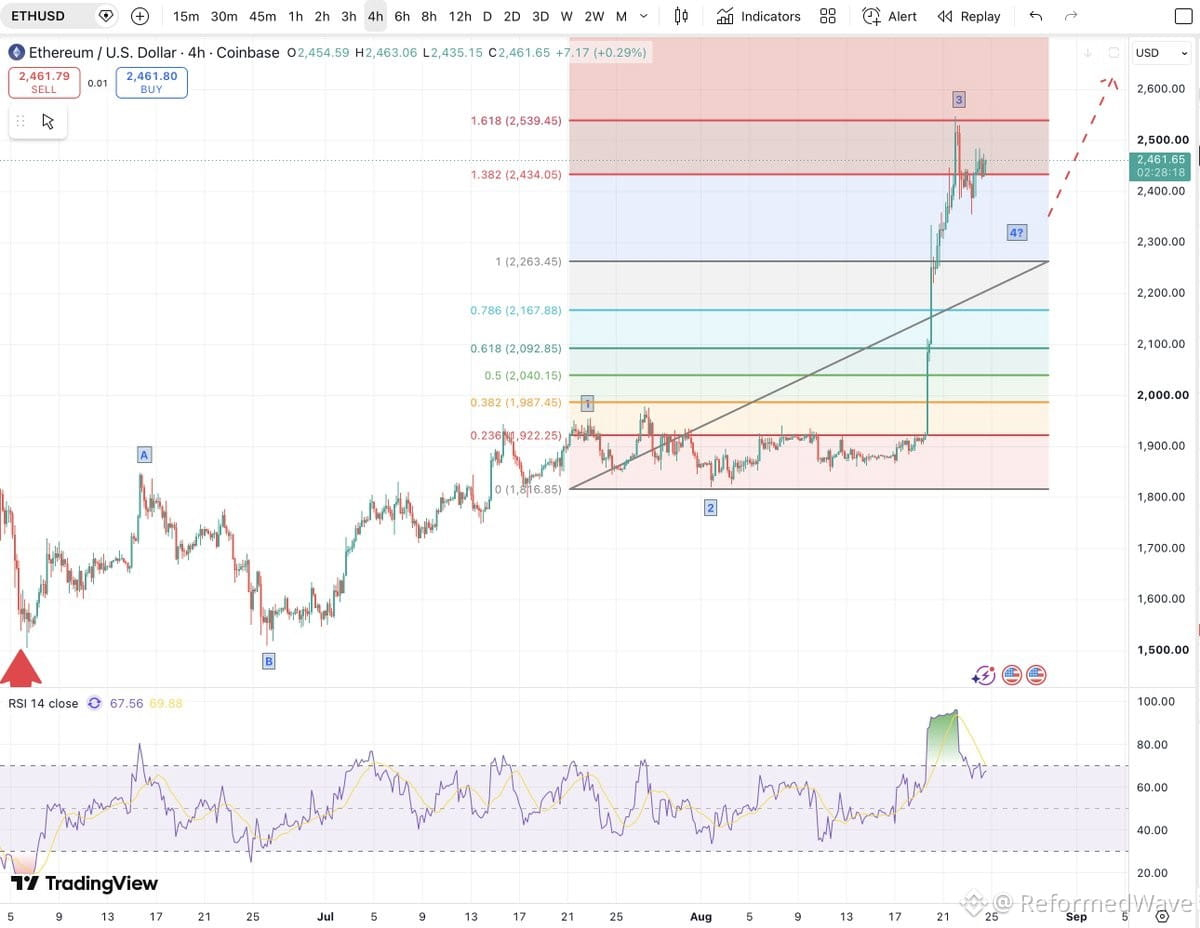This screenshot has width=1200, height=928.
Task: Change the chart to 8h interval
Action: coord(429,16)
